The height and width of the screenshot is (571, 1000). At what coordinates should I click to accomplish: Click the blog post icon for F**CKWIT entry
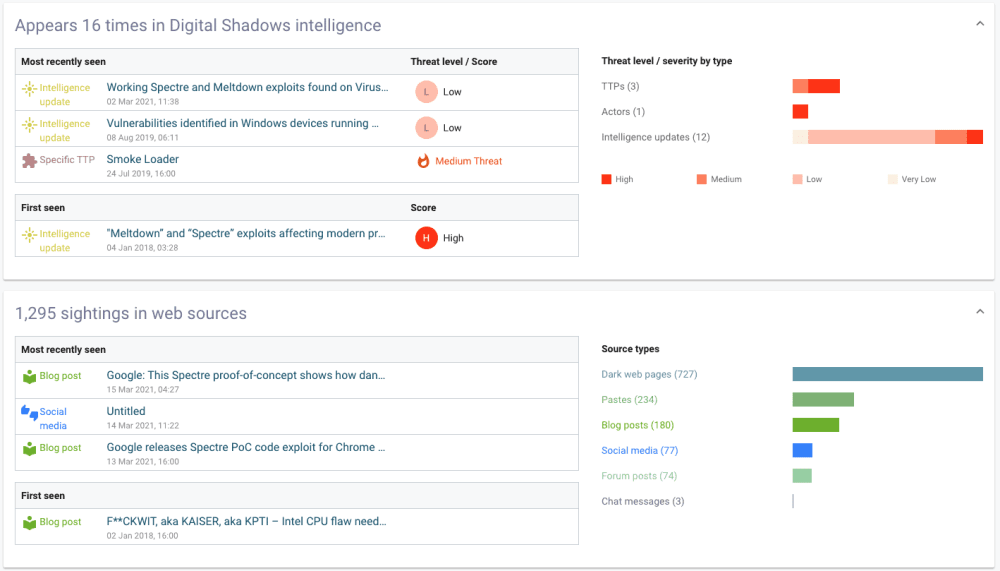29,523
